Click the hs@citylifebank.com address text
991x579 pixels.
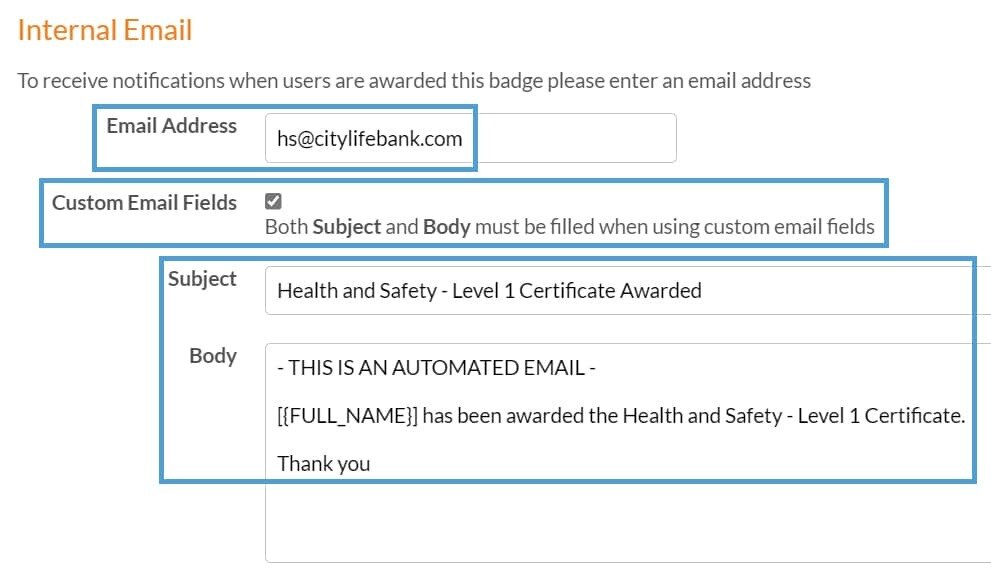[369, 139]
